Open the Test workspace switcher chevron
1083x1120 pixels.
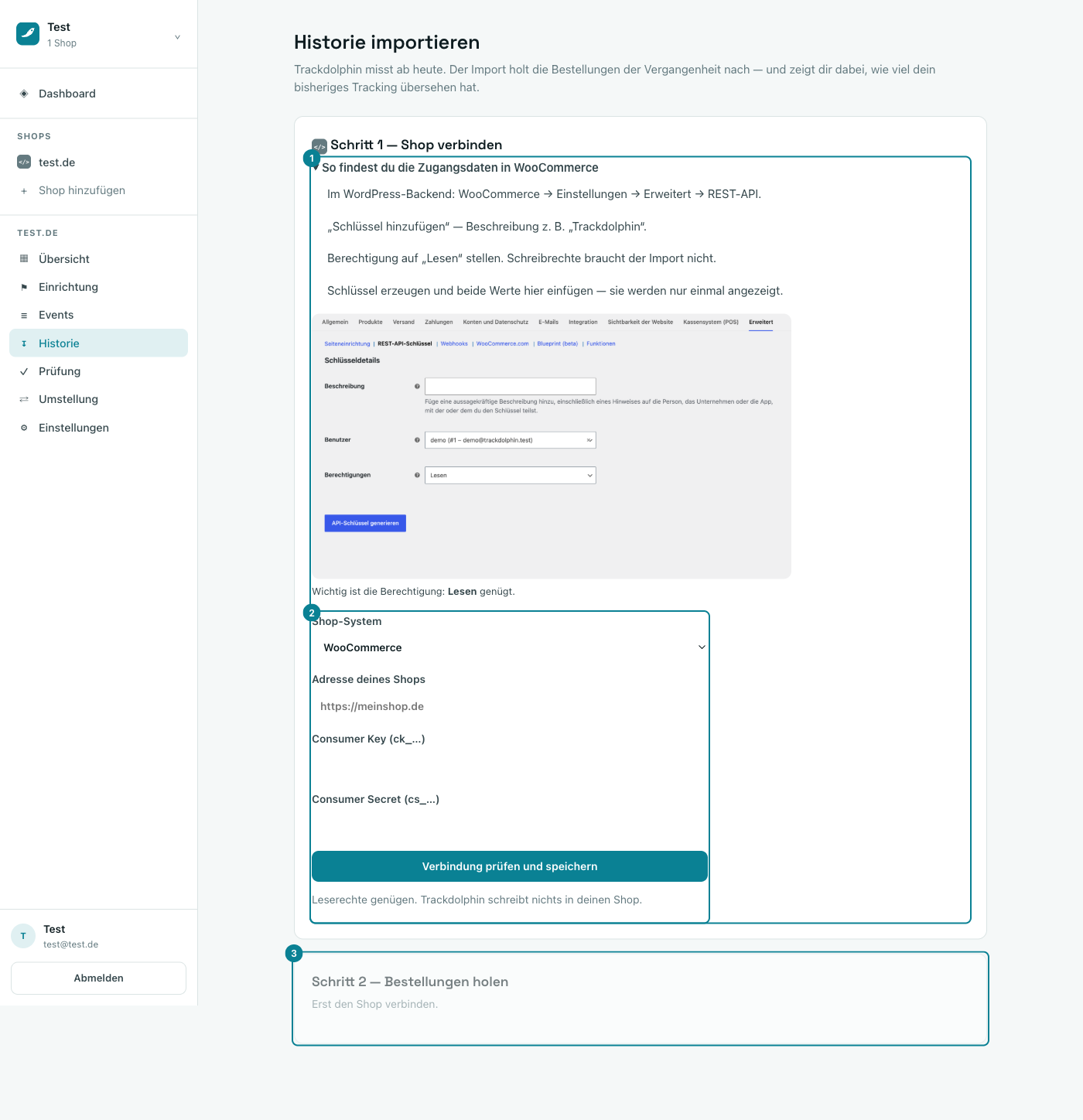(177, 36)
